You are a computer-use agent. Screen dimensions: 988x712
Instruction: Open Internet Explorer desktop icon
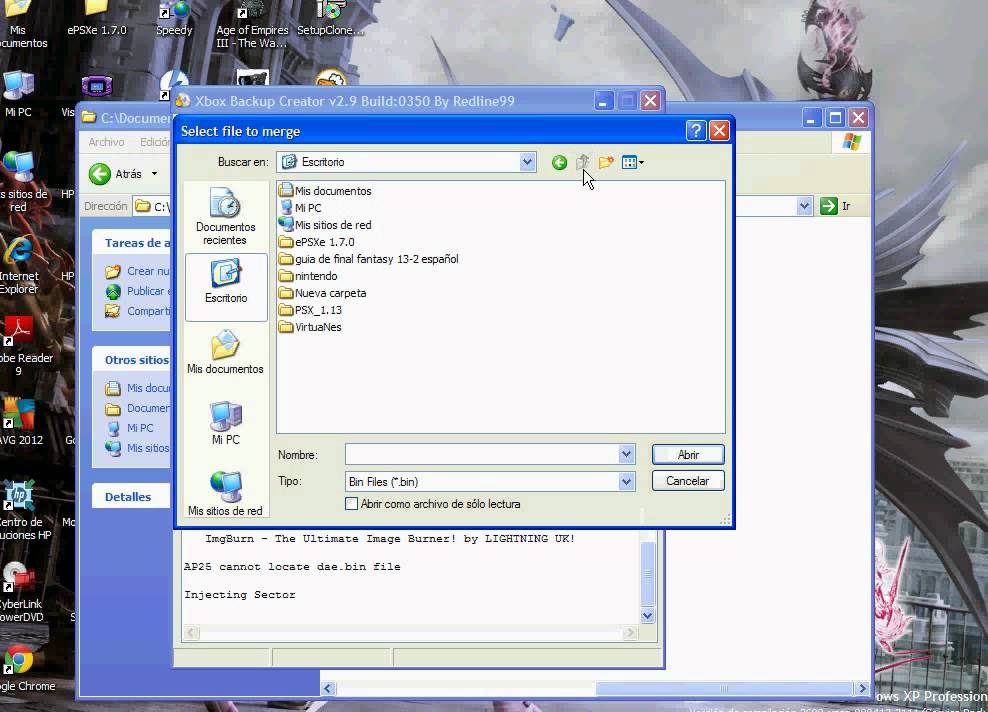click(19, 267)
